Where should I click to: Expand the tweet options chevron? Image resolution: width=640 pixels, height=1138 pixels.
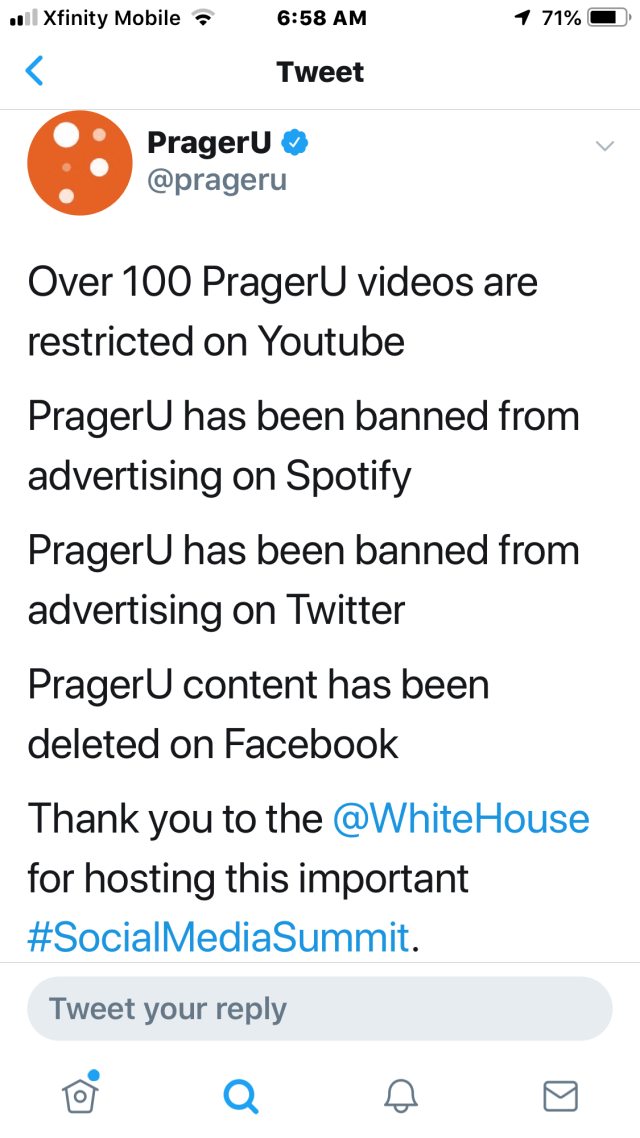[x=604, y=147]
